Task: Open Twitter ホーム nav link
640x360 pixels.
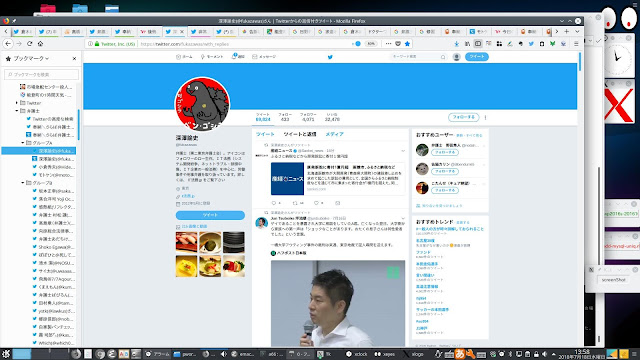Action: coord(184,57)
